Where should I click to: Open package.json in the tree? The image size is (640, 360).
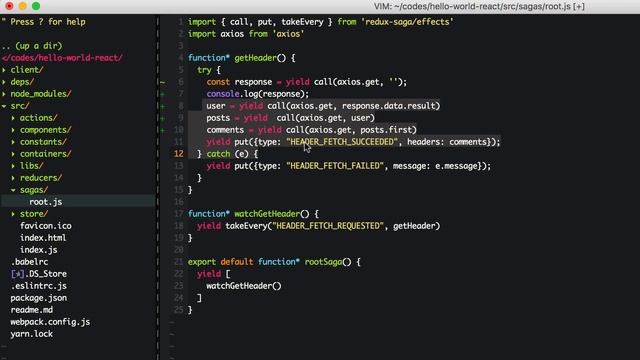click(x=39, y=298)
